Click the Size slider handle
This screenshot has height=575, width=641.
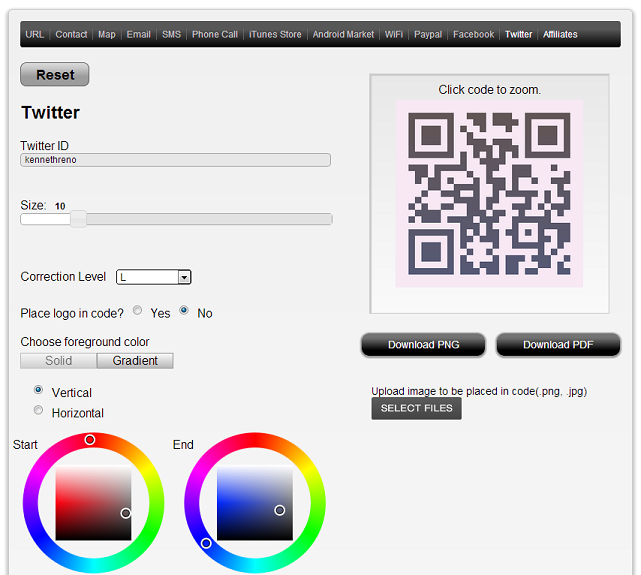point(78,219)
